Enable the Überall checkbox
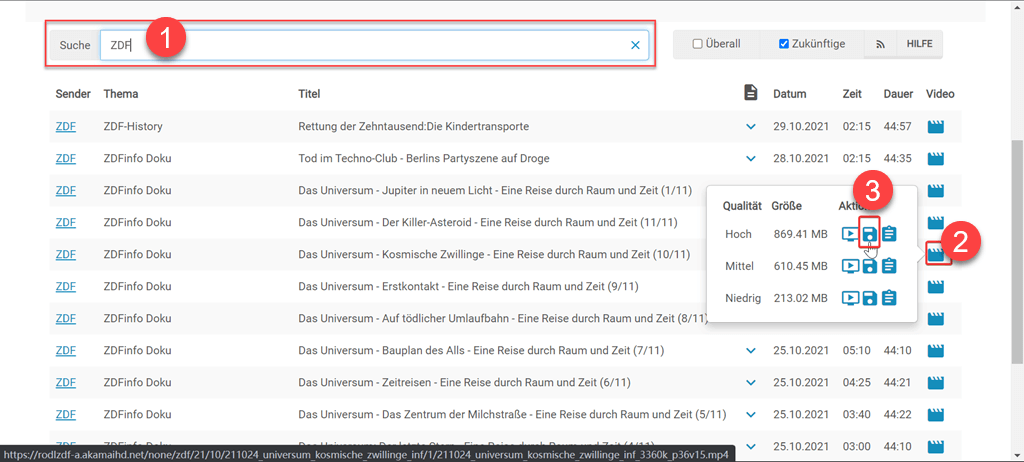1024x462 pixels. click(x=697, y=44)
